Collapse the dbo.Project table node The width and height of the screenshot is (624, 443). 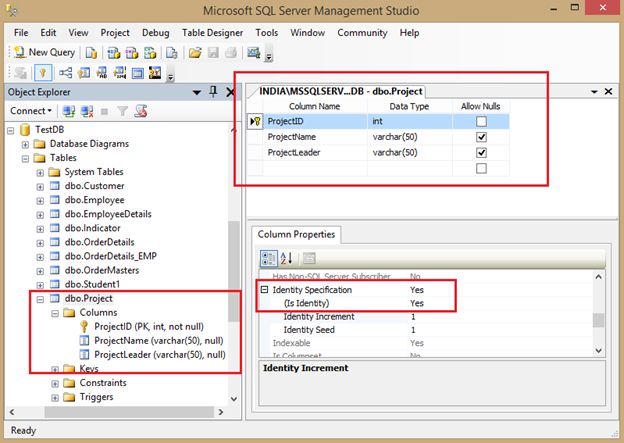(x=40, y=299)
